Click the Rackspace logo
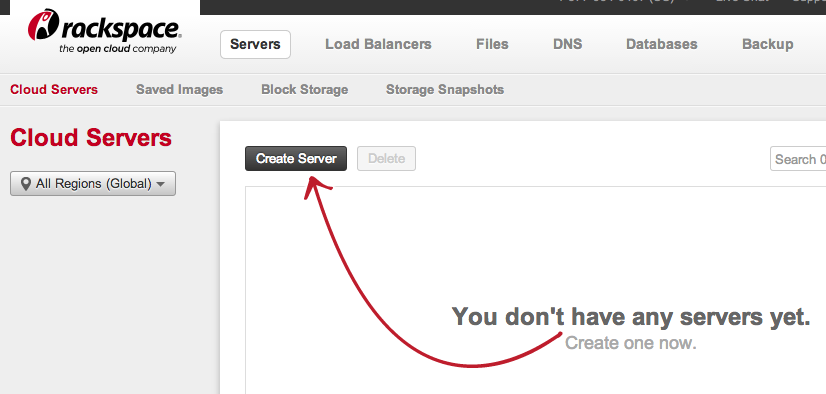 105,31
